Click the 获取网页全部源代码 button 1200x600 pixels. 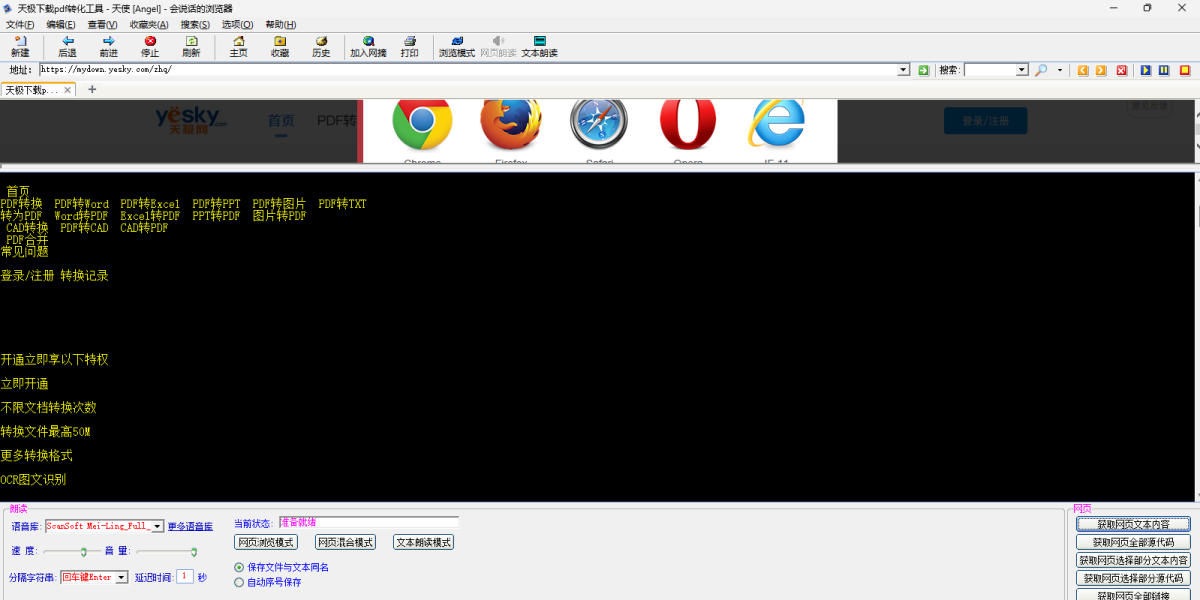1133,542
